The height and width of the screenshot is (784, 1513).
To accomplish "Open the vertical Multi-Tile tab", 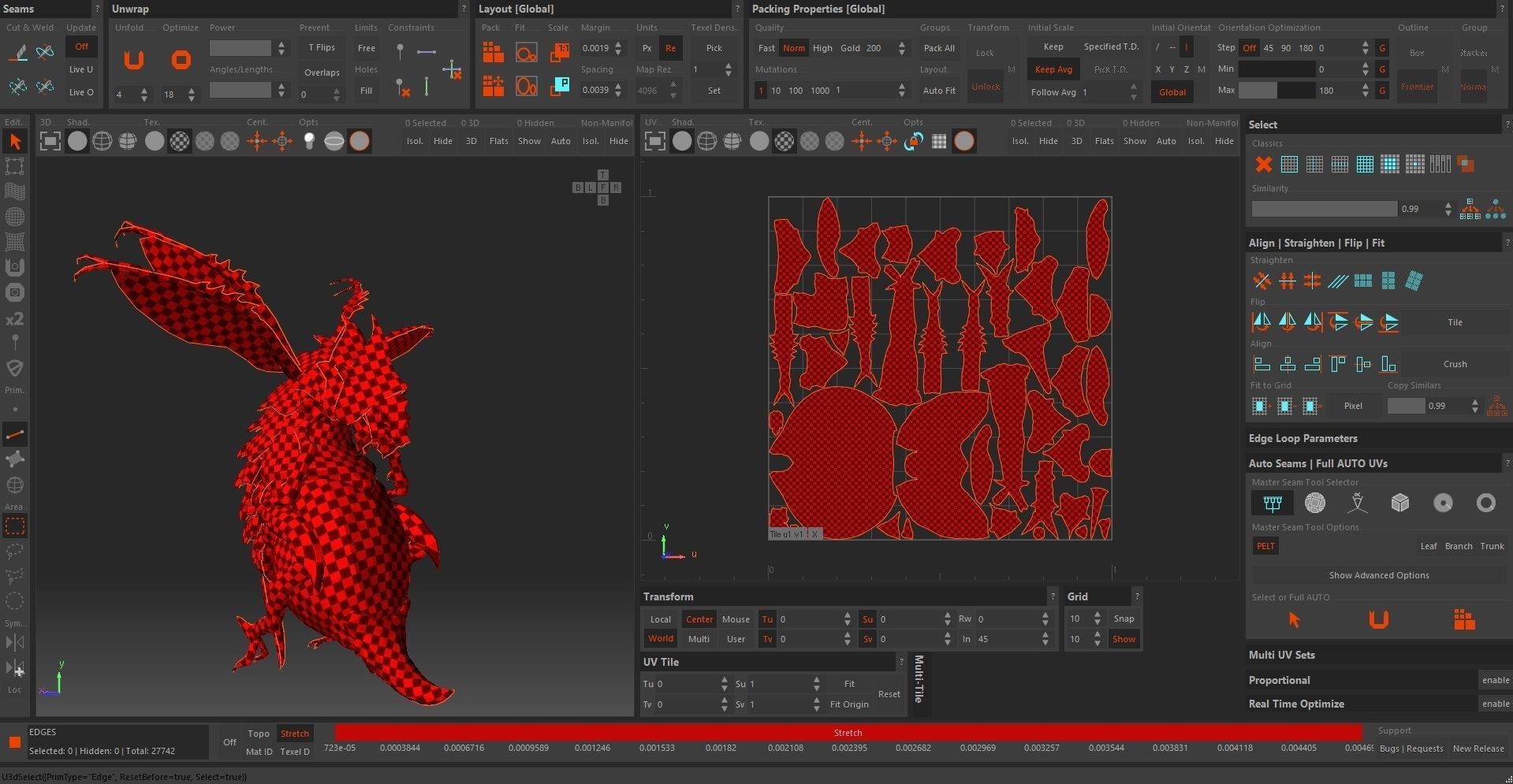I will click(919, 678).
